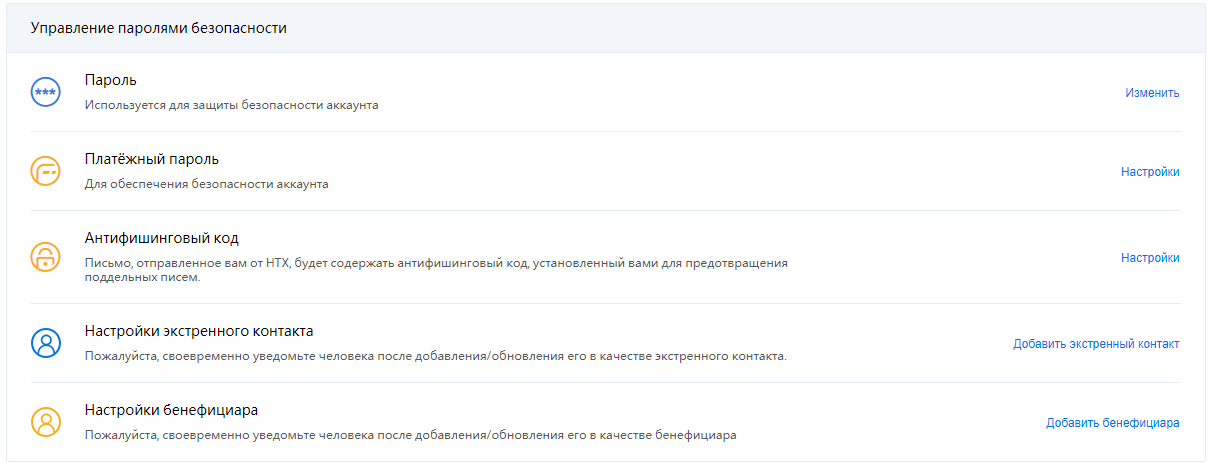Click "Добавить экстренный контакт" link
The height and width of the screenshot is (468, 1208).
[1096, 344]
